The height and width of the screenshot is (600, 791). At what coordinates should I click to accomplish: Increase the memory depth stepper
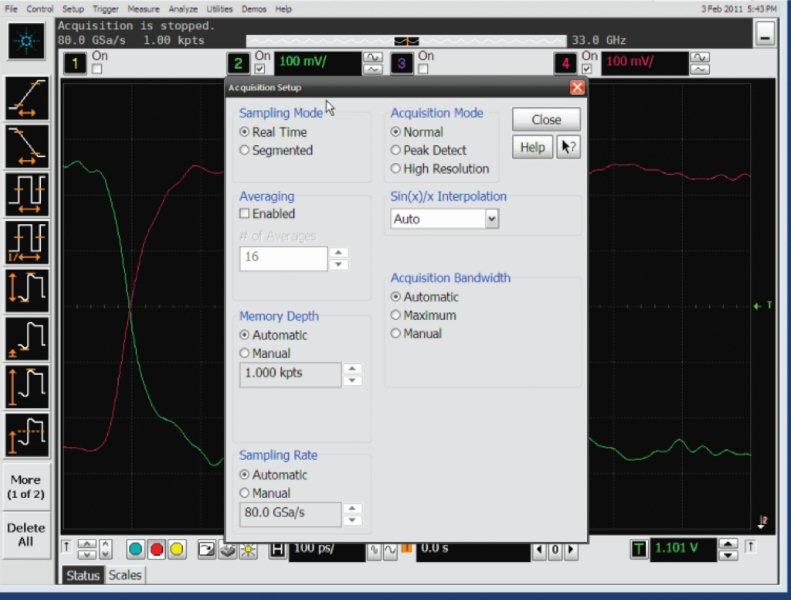pyautogui.click(x=352, y=368)
